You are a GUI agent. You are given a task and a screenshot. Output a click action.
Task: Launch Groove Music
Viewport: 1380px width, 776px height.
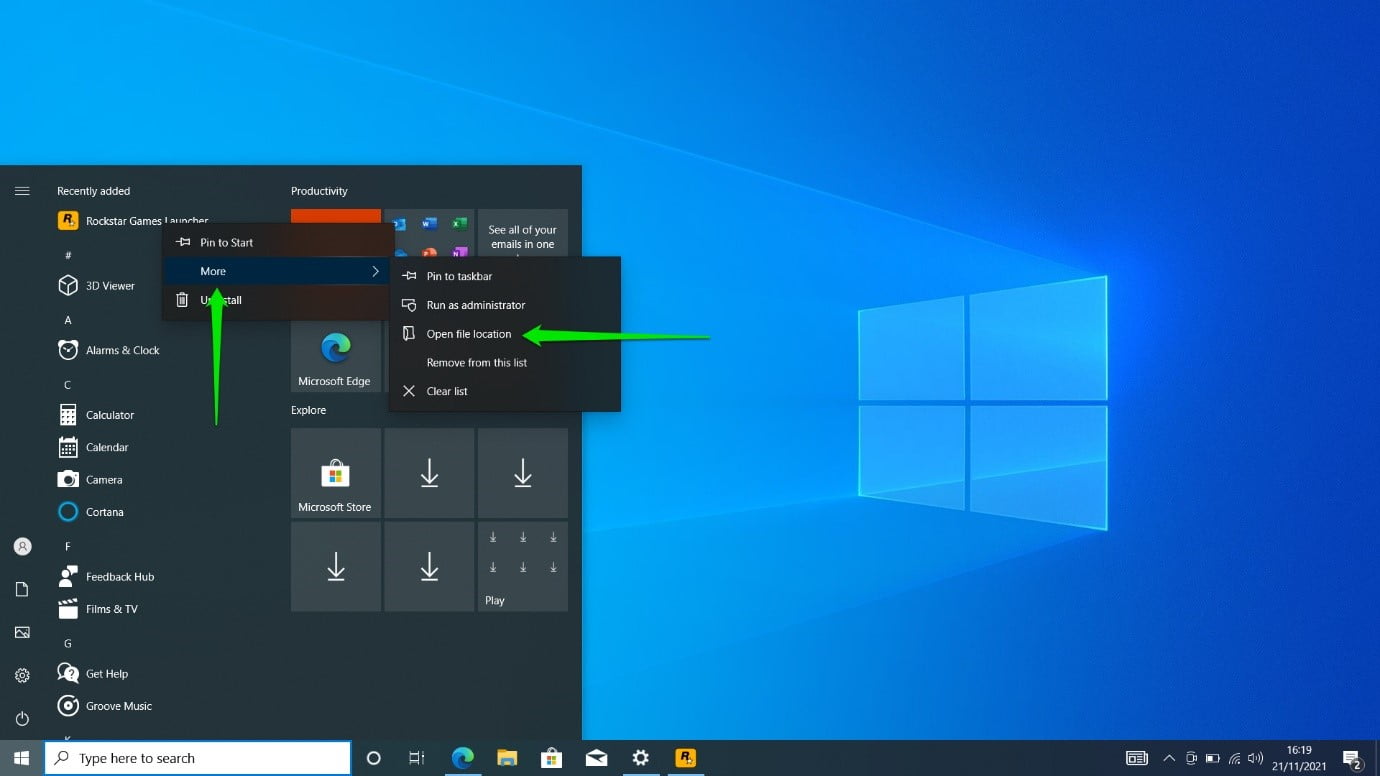pyautogui.click(x=118, y=705)
